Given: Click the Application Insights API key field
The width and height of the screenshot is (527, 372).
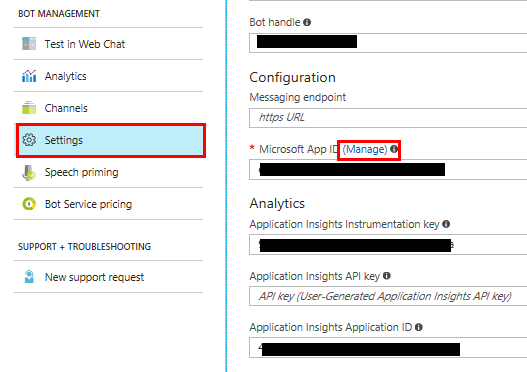Looking at the screenshot, I should point(388,296).
